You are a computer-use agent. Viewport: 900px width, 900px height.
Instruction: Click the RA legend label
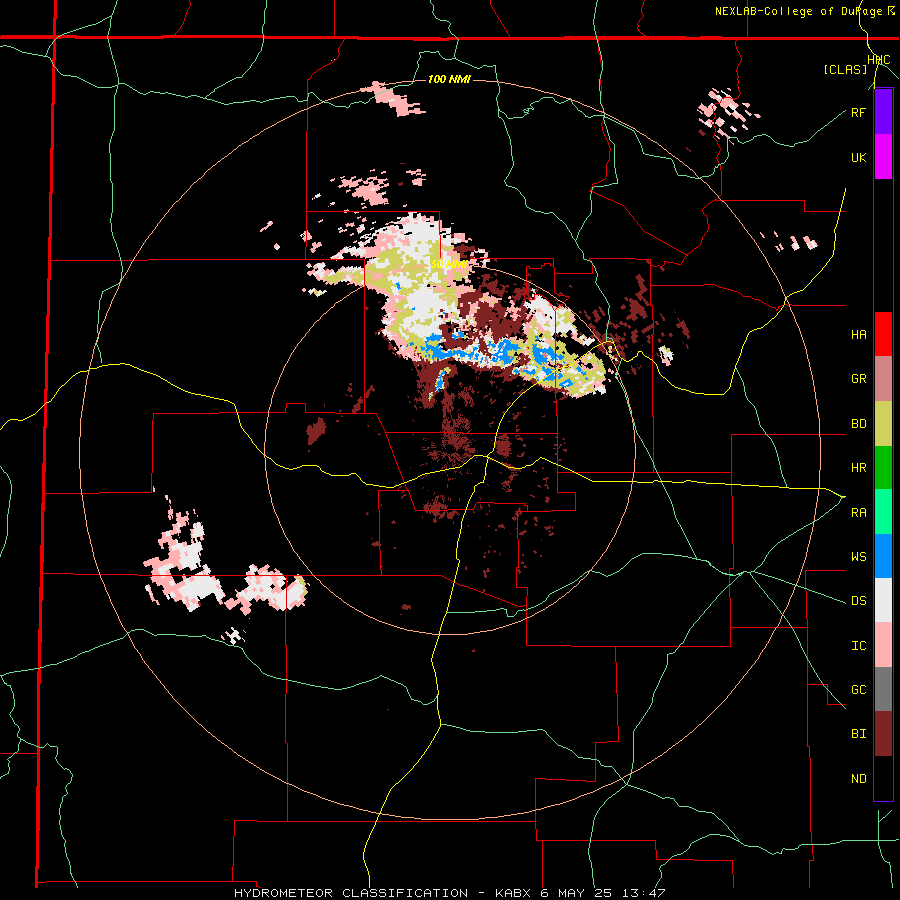coord(858,513)
